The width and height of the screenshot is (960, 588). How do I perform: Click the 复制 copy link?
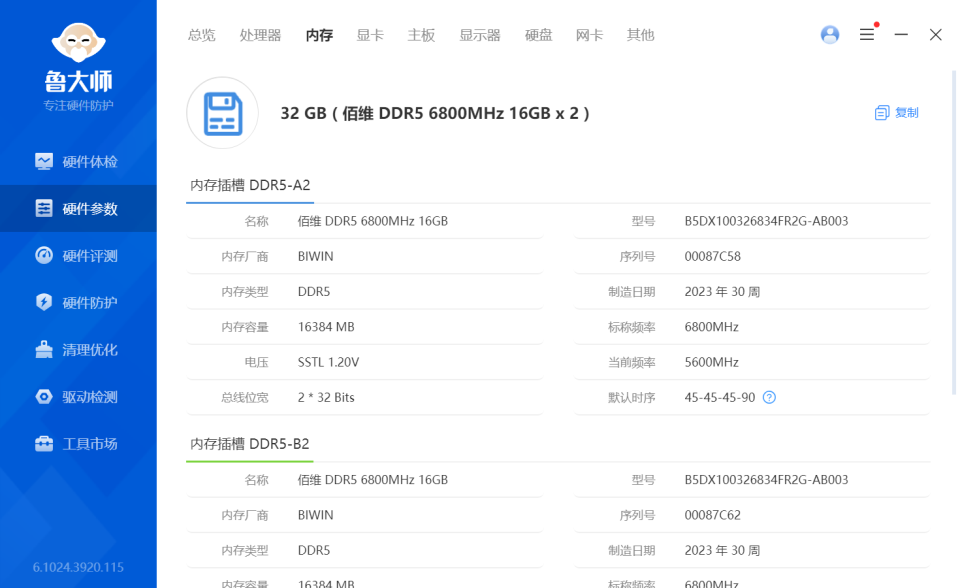point(906,113)
